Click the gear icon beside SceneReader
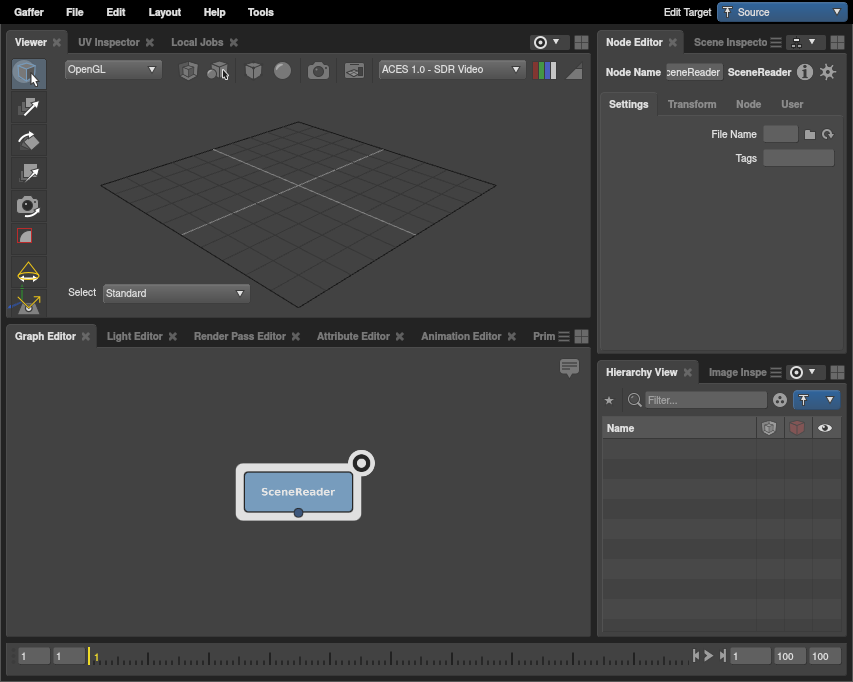 828,72
